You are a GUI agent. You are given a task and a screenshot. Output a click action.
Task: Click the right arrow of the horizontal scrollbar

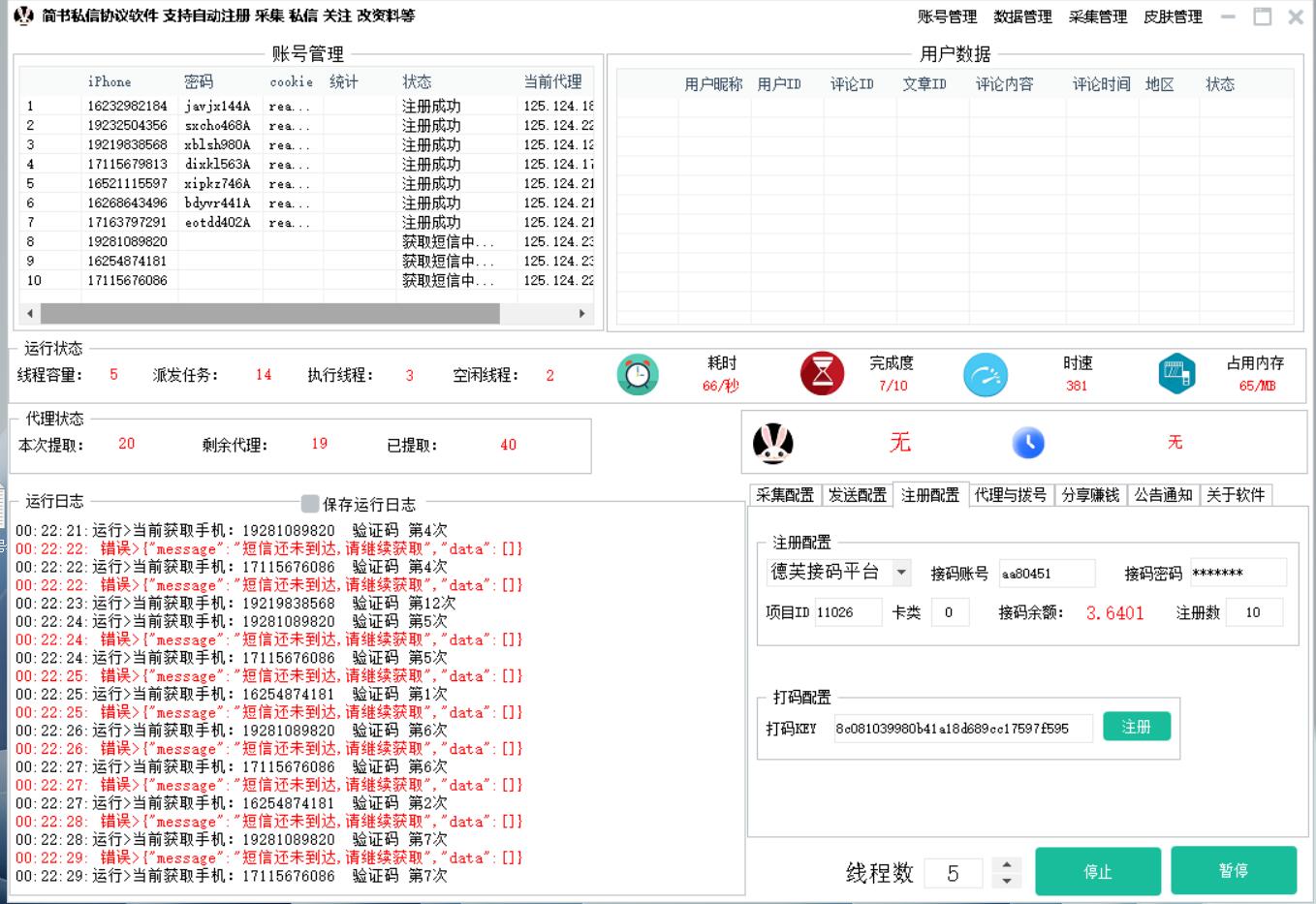click(582, 314)
